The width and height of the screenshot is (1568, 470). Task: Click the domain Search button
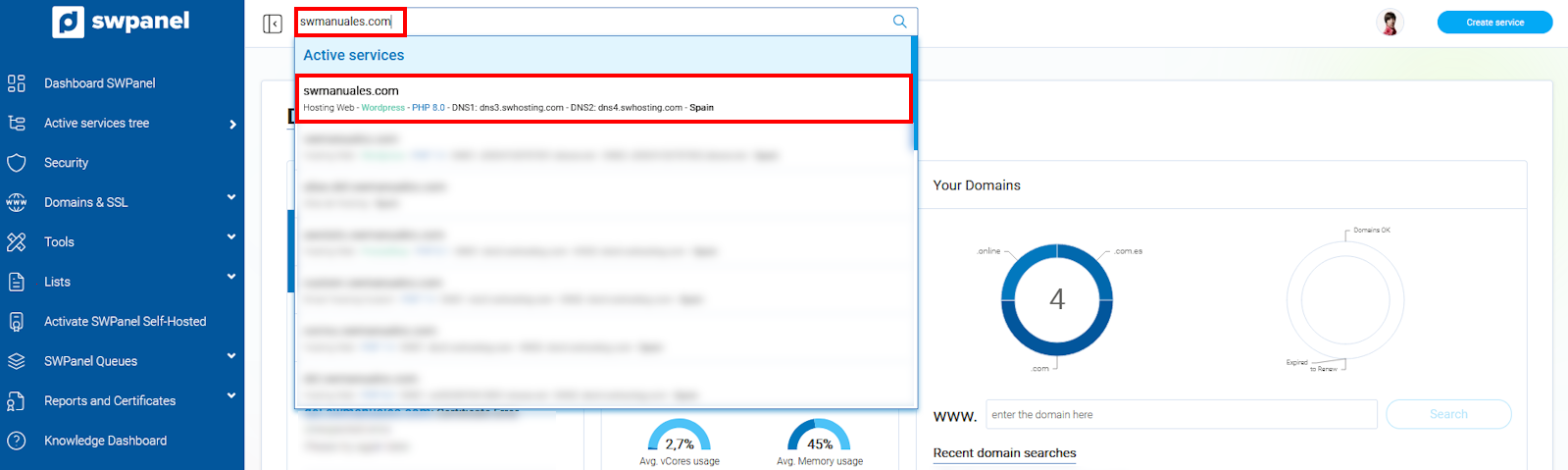pos(1447,415)
